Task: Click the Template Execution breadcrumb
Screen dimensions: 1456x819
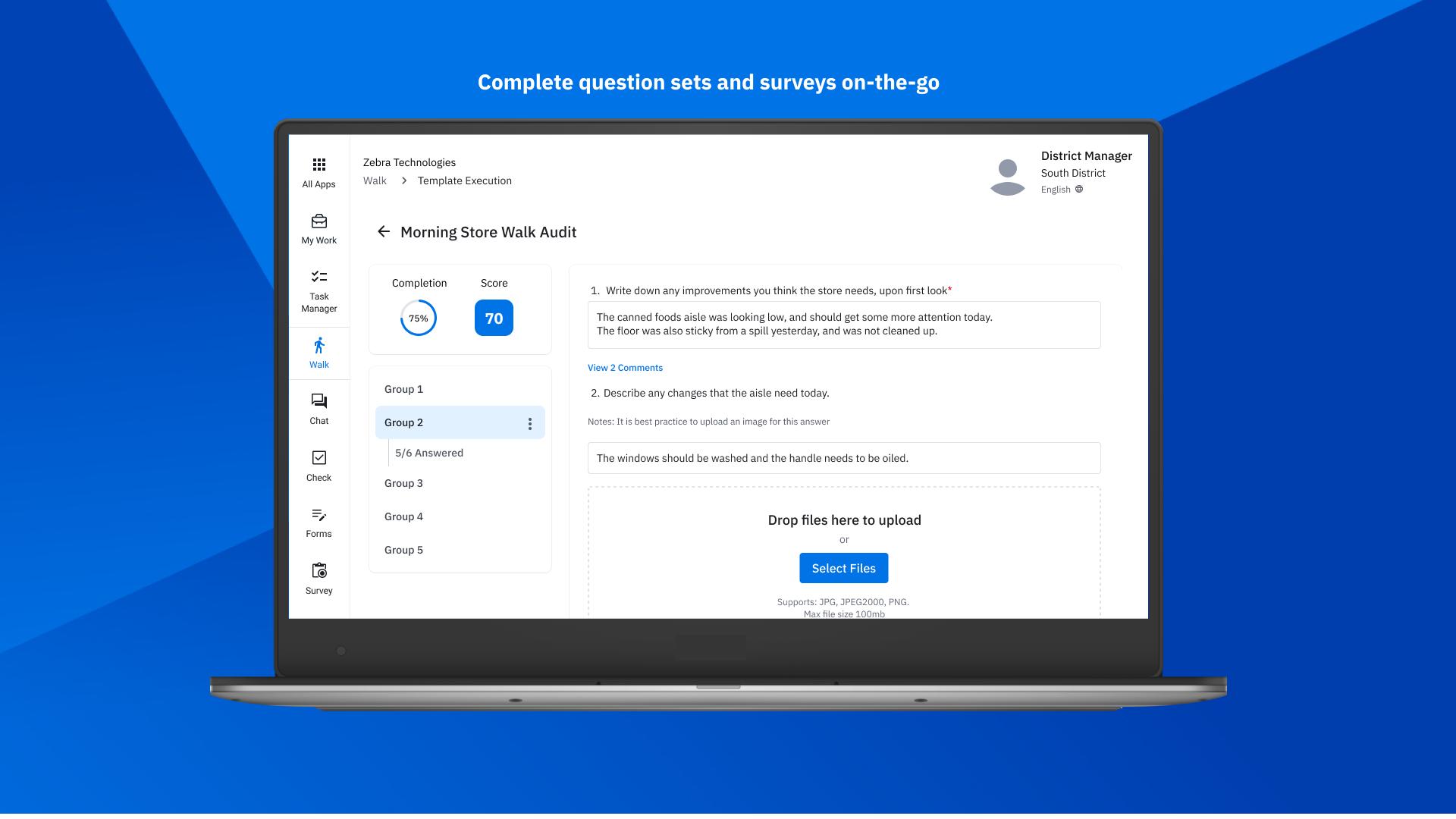Action: click(x=465, y=180)
